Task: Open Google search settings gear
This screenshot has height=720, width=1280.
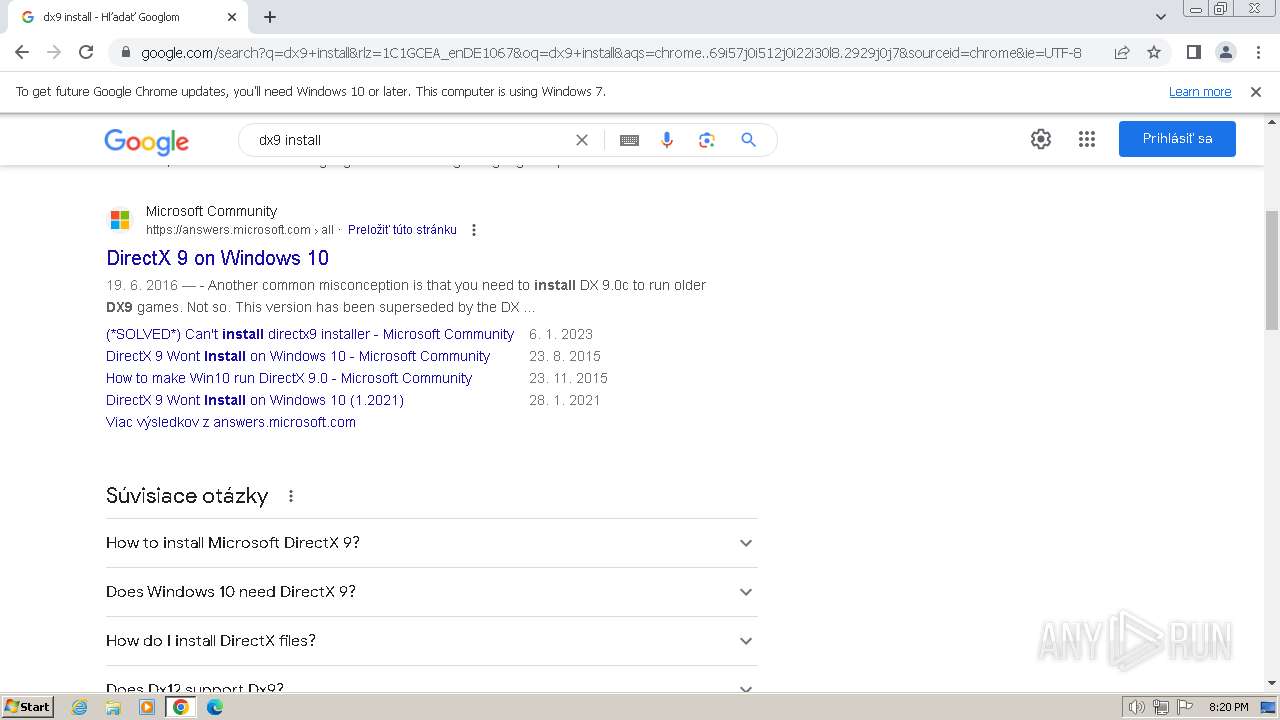Action: pyautogui.click(x=1041, y=139)
